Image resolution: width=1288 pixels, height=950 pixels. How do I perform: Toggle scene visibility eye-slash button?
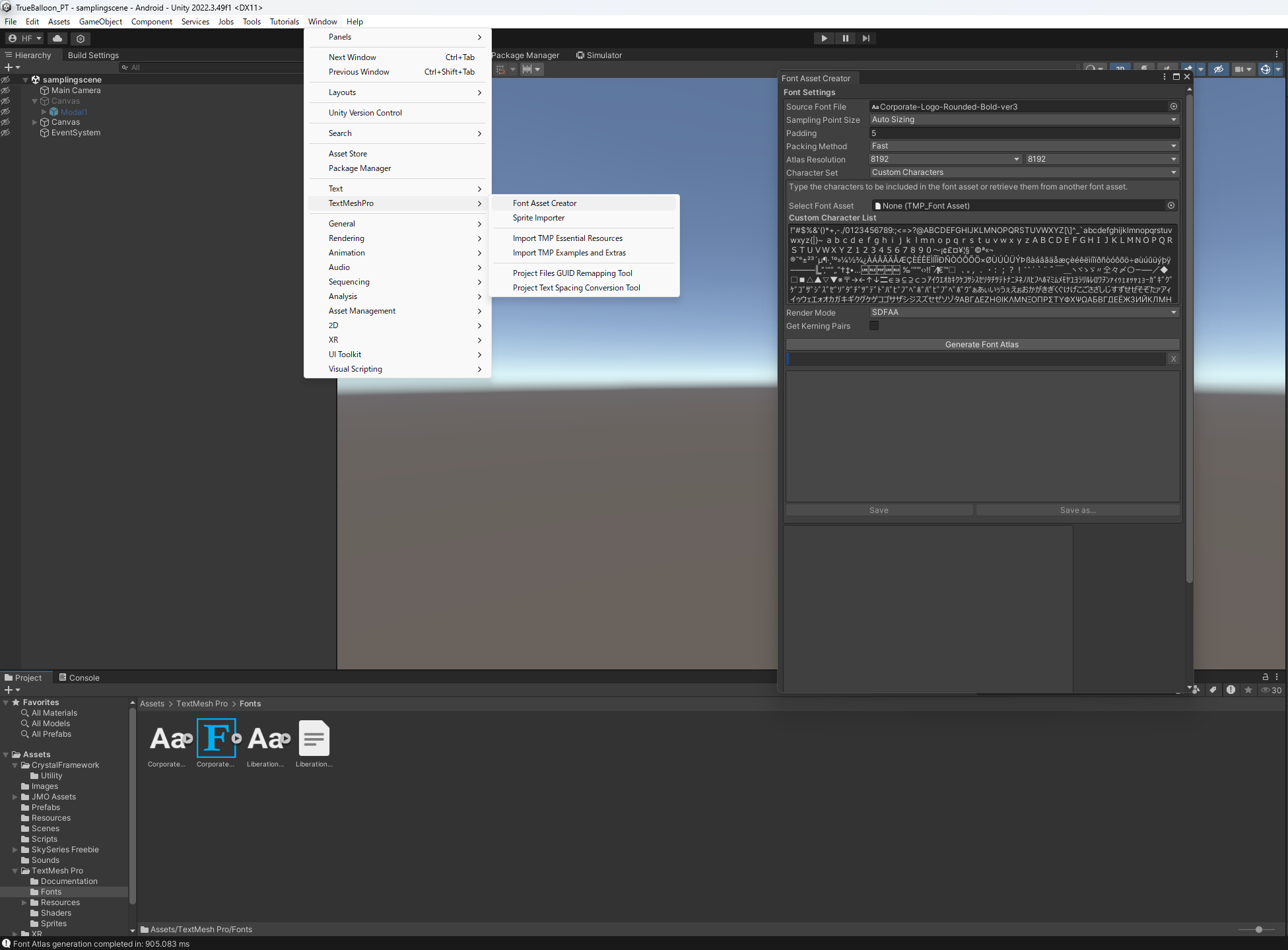click(1219, 69)
